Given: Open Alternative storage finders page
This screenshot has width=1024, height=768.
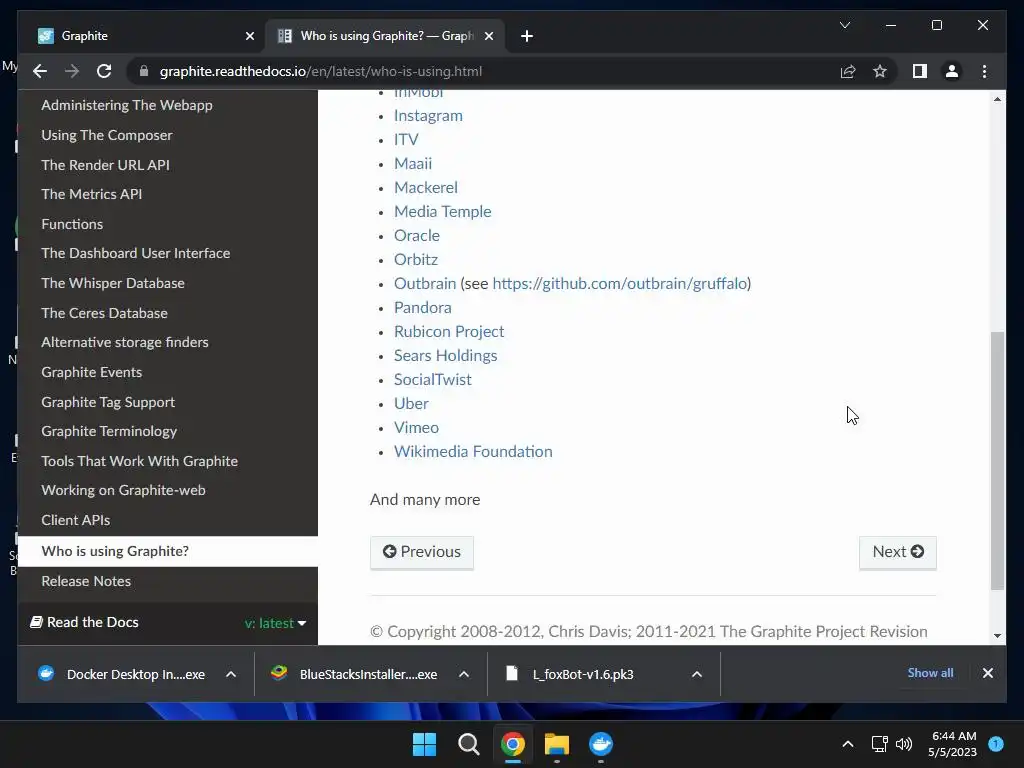Looking at the screenshot, I should click(x=125, y=342).
